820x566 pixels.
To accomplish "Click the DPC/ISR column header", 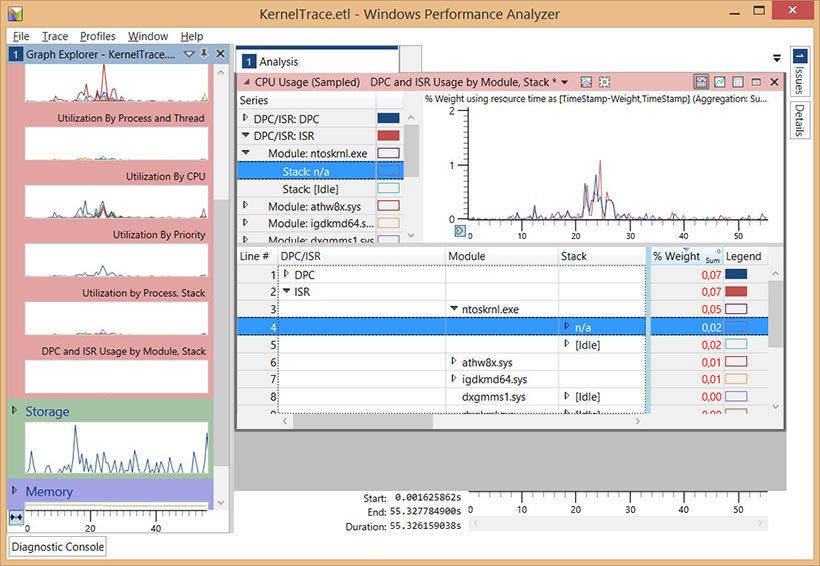I will pos(361,256).
